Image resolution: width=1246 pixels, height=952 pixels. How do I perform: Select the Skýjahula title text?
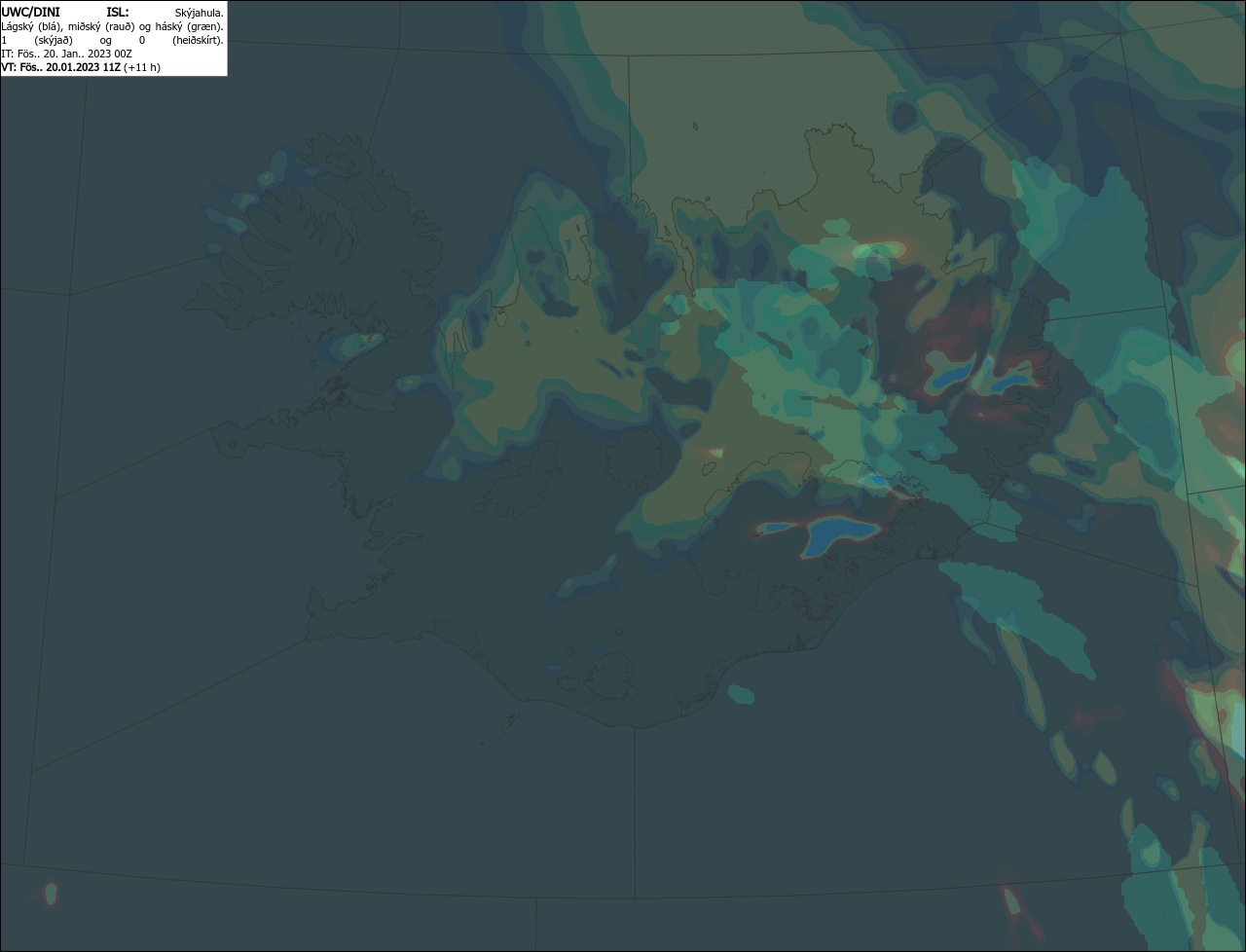pos(199,13)
